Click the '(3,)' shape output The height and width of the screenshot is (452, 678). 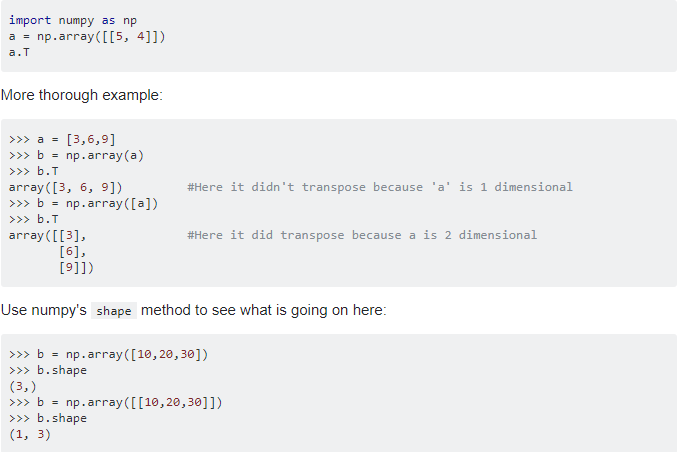tap(23, 386)
